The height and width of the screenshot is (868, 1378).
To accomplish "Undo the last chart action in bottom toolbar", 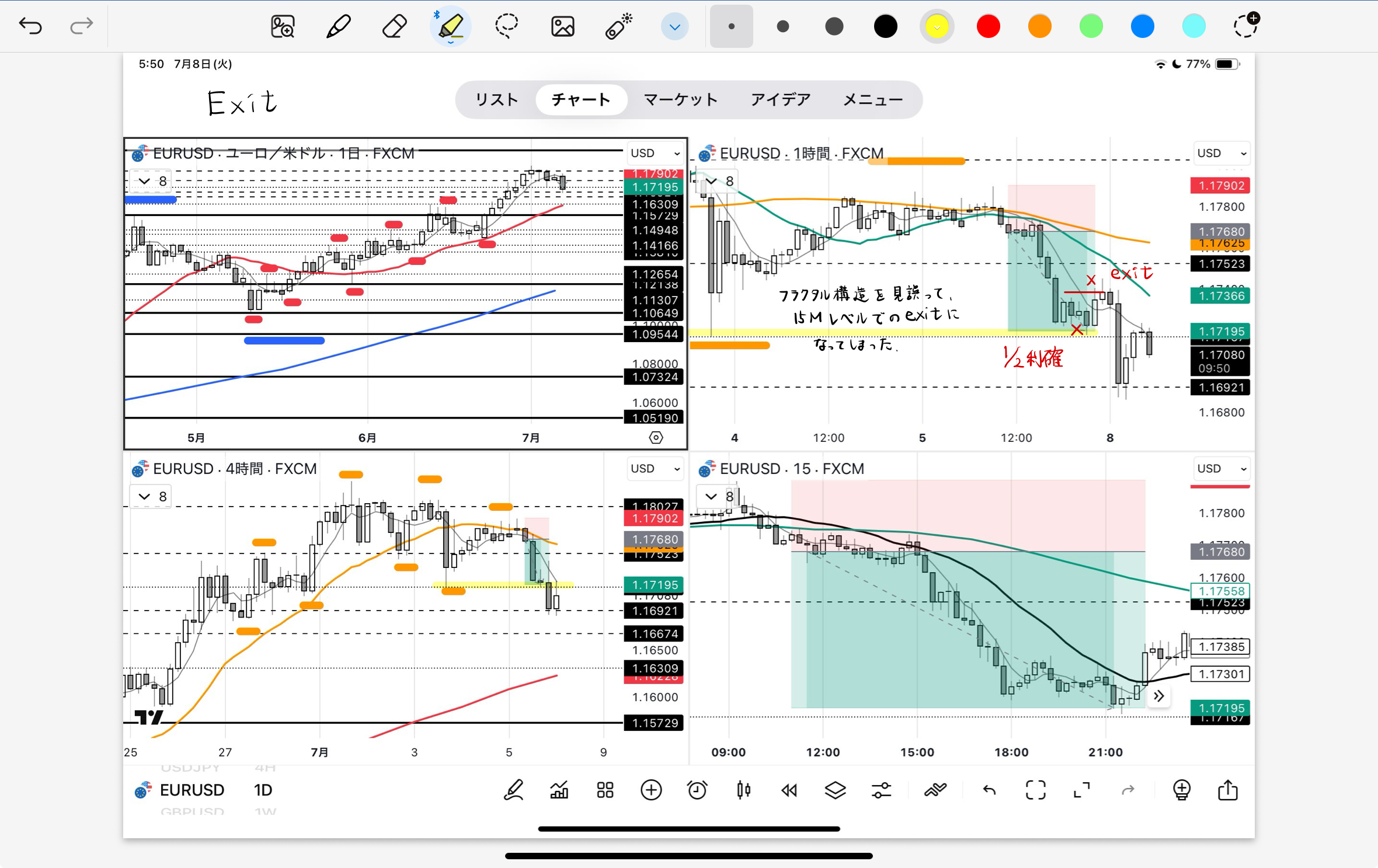I will [989, 790].
